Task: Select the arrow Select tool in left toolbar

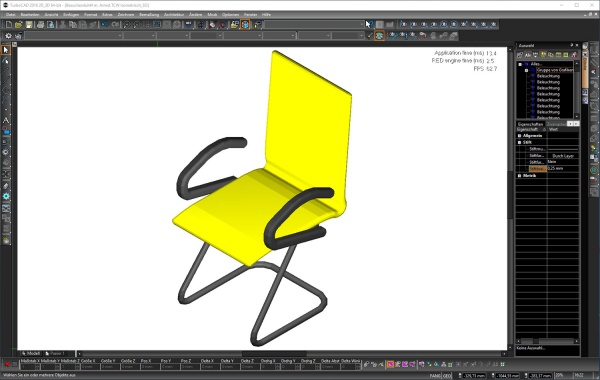Action: tap(5, 50)
